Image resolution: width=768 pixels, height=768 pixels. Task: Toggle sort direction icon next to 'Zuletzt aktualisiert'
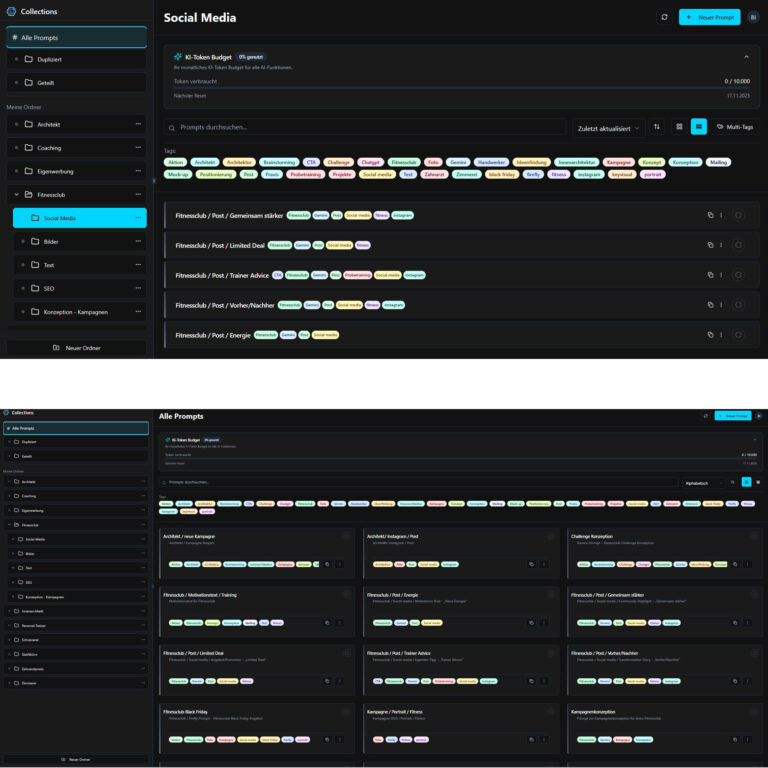[657, 127]
